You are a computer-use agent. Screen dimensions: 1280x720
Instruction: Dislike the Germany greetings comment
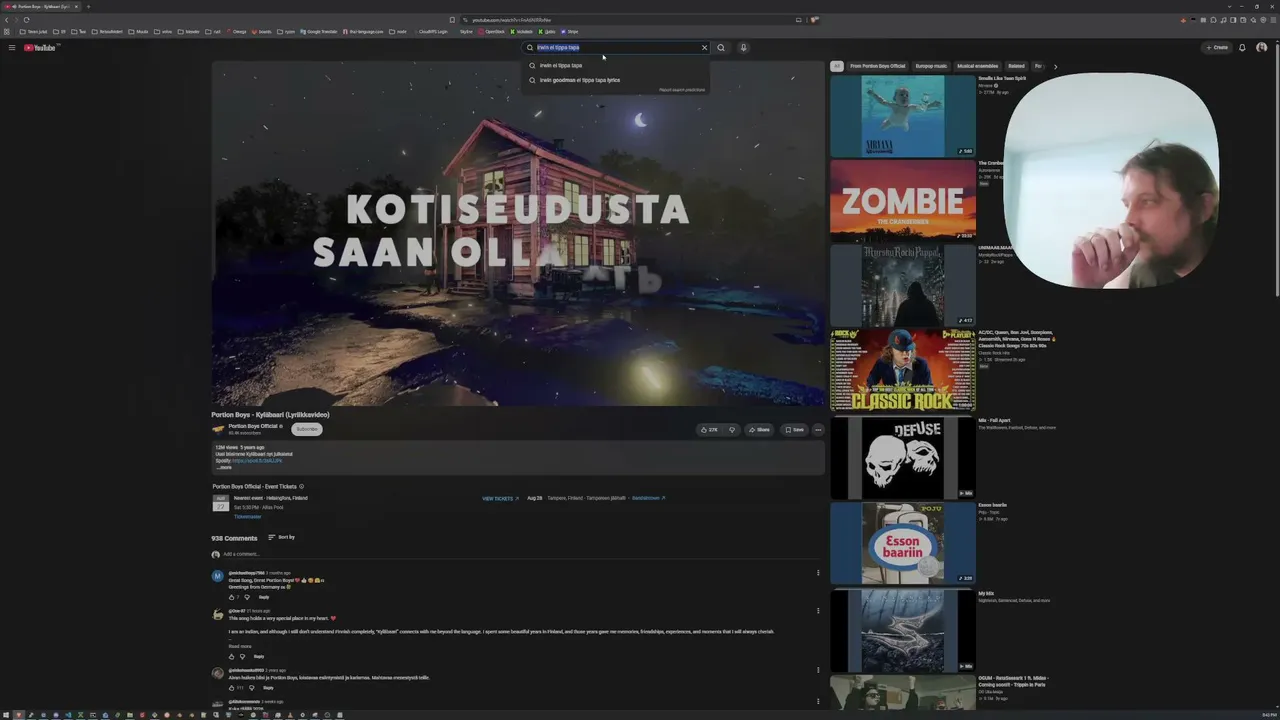(x=247, y=597)
